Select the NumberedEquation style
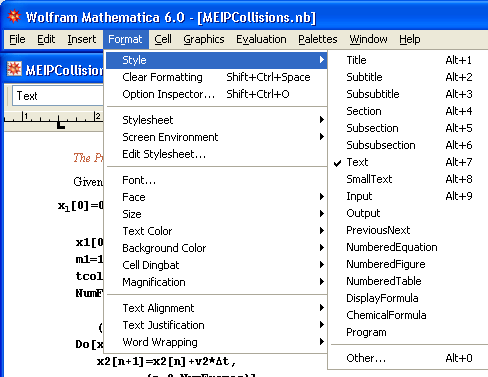This screenshot has width=488, height=377. pyautogui.click(x=409, y=247)
